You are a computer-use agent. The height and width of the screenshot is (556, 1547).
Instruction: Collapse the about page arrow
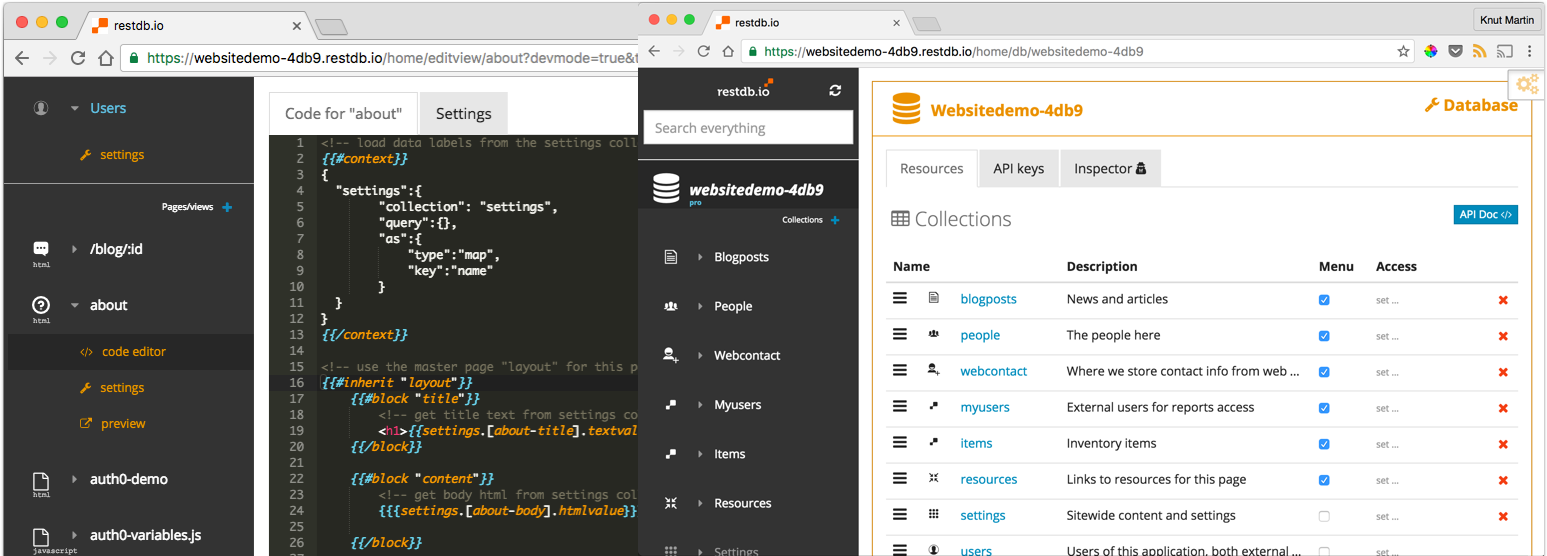pos(74,305)
